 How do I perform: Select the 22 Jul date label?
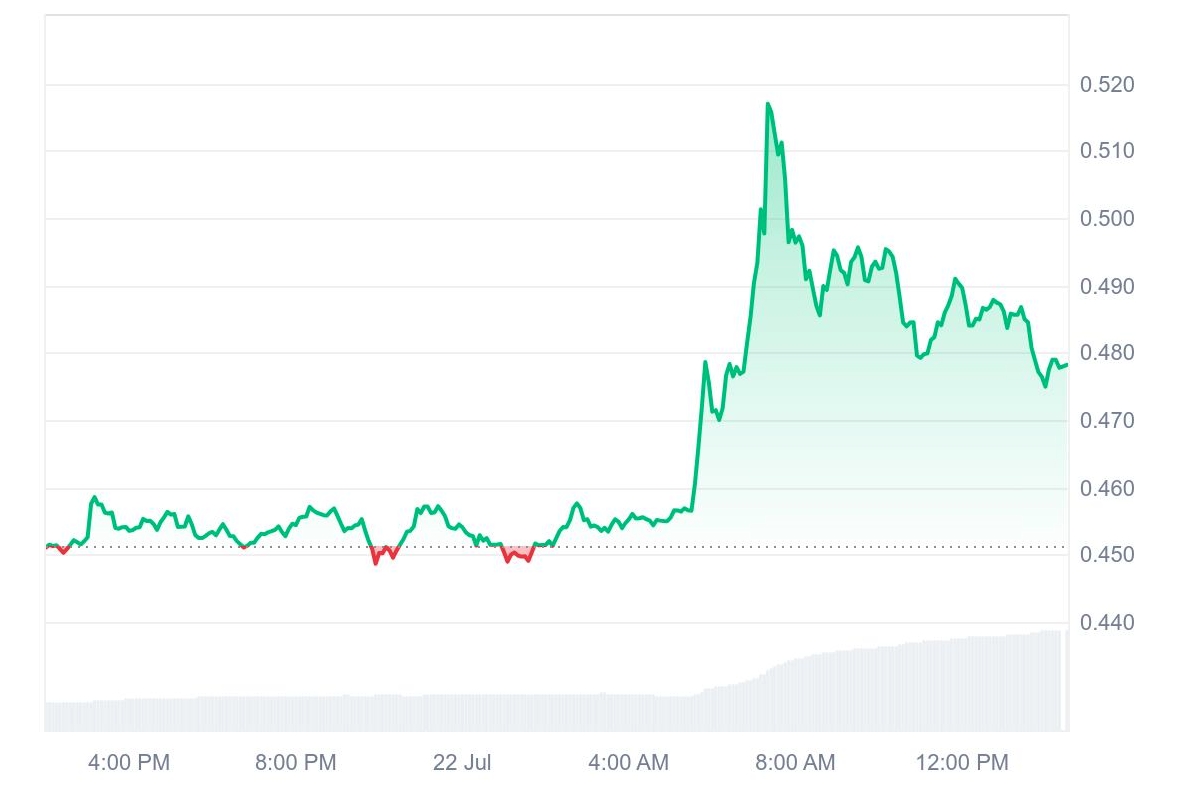coord(462,763)
